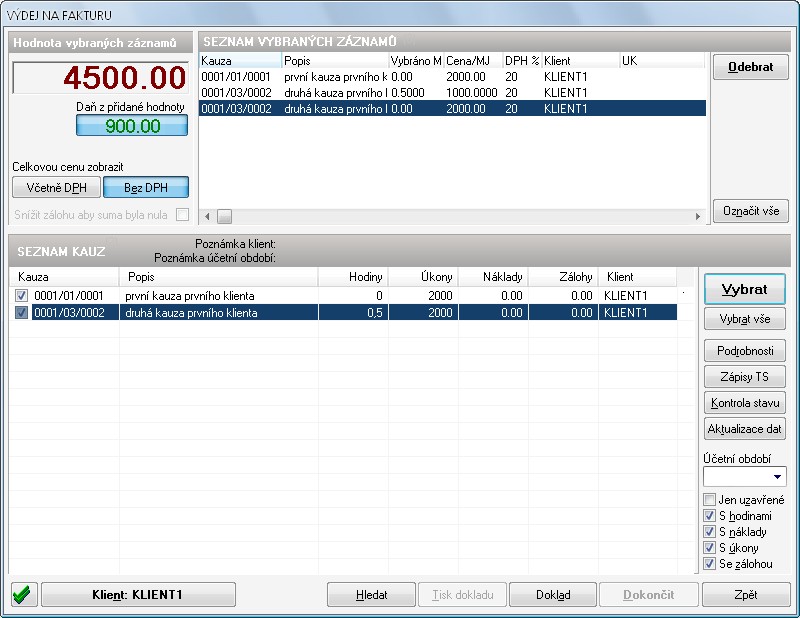Click the Hledat button
Screen dimensions: 800x618
371,595
